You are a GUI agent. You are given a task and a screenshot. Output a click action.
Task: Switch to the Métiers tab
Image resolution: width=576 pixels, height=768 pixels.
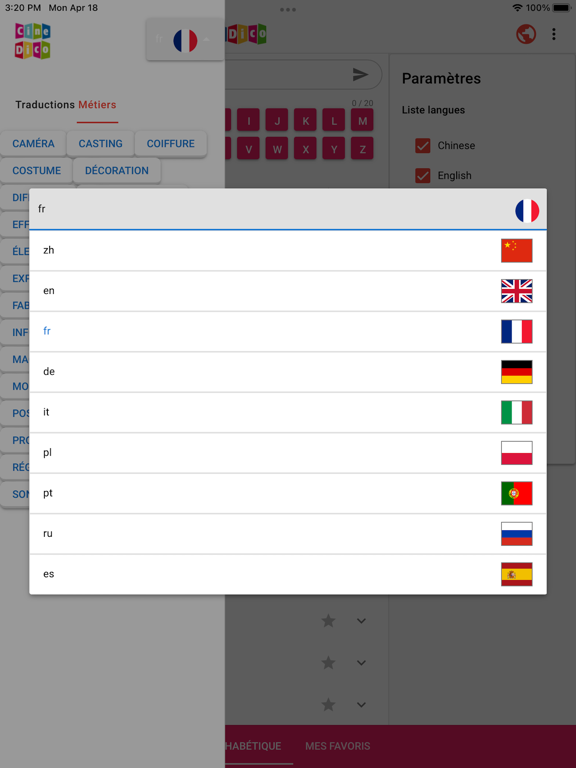[97, 105]
